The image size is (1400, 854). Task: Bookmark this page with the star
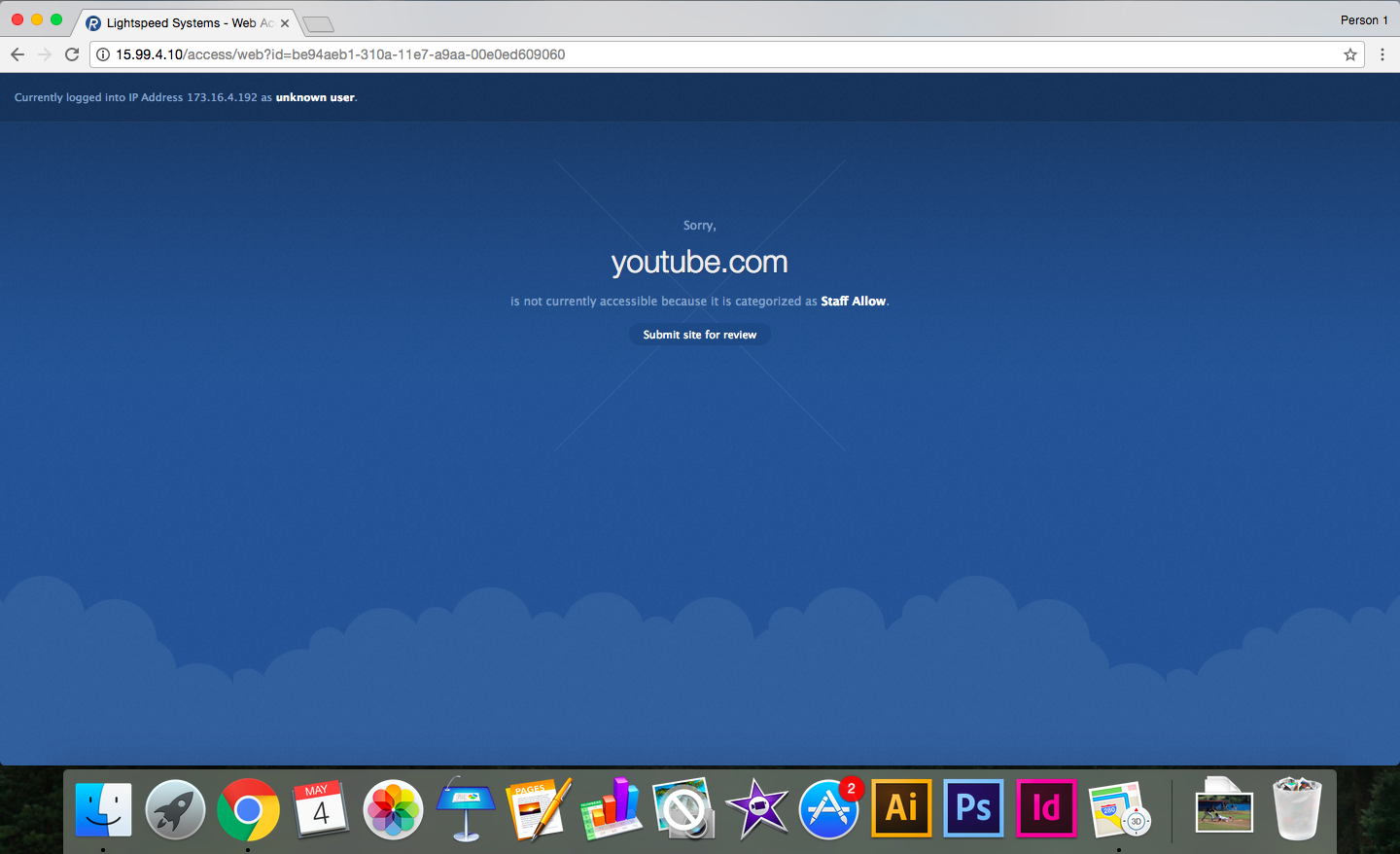coord(1350,54)
